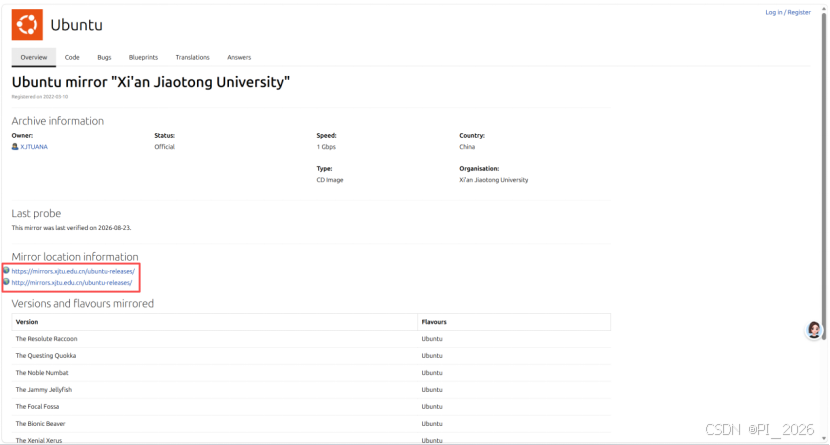Click the Mirror location information heading
The image size is (830, 445).
point(75,257)
